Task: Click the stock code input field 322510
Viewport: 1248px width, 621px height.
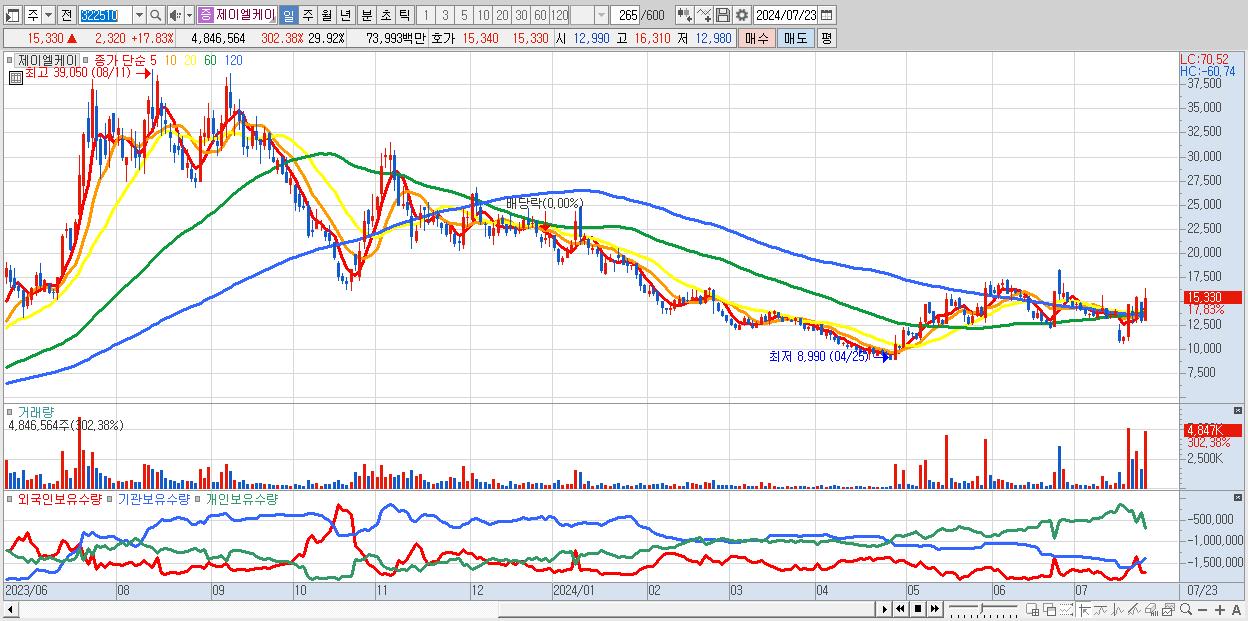Action: click(x=104, y=15)
